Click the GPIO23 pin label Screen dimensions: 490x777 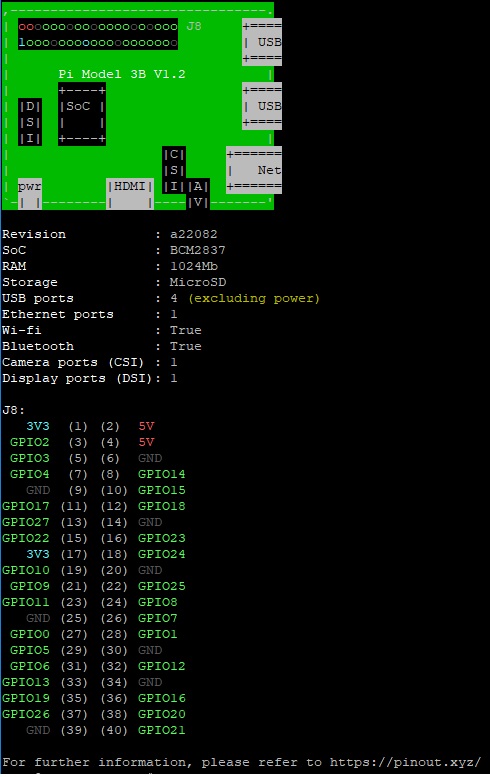click(162, 538)
